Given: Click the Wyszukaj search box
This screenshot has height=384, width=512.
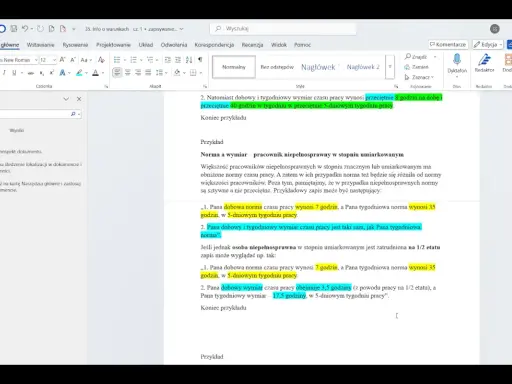Looking at the screenshot, I should point(283,29).
